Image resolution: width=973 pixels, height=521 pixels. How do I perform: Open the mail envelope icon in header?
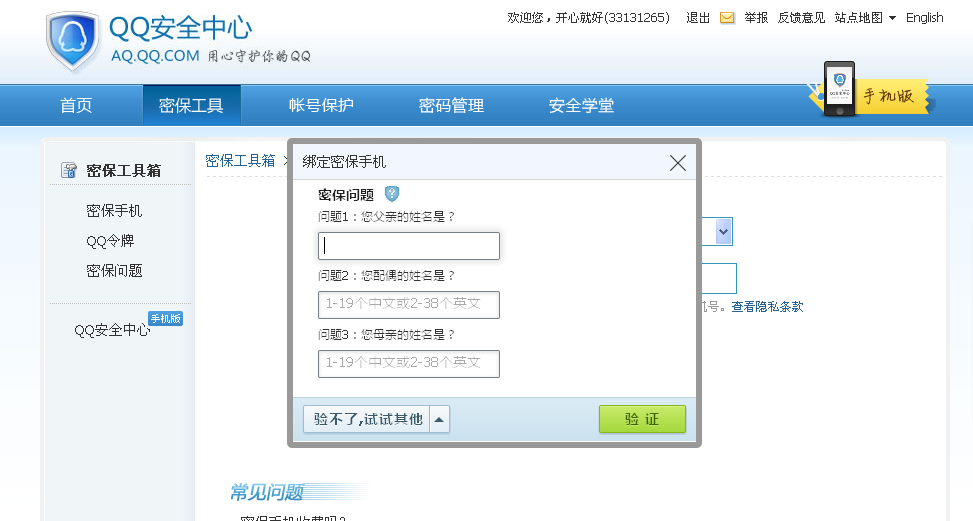pyautogui.click(x=727, y=18)
